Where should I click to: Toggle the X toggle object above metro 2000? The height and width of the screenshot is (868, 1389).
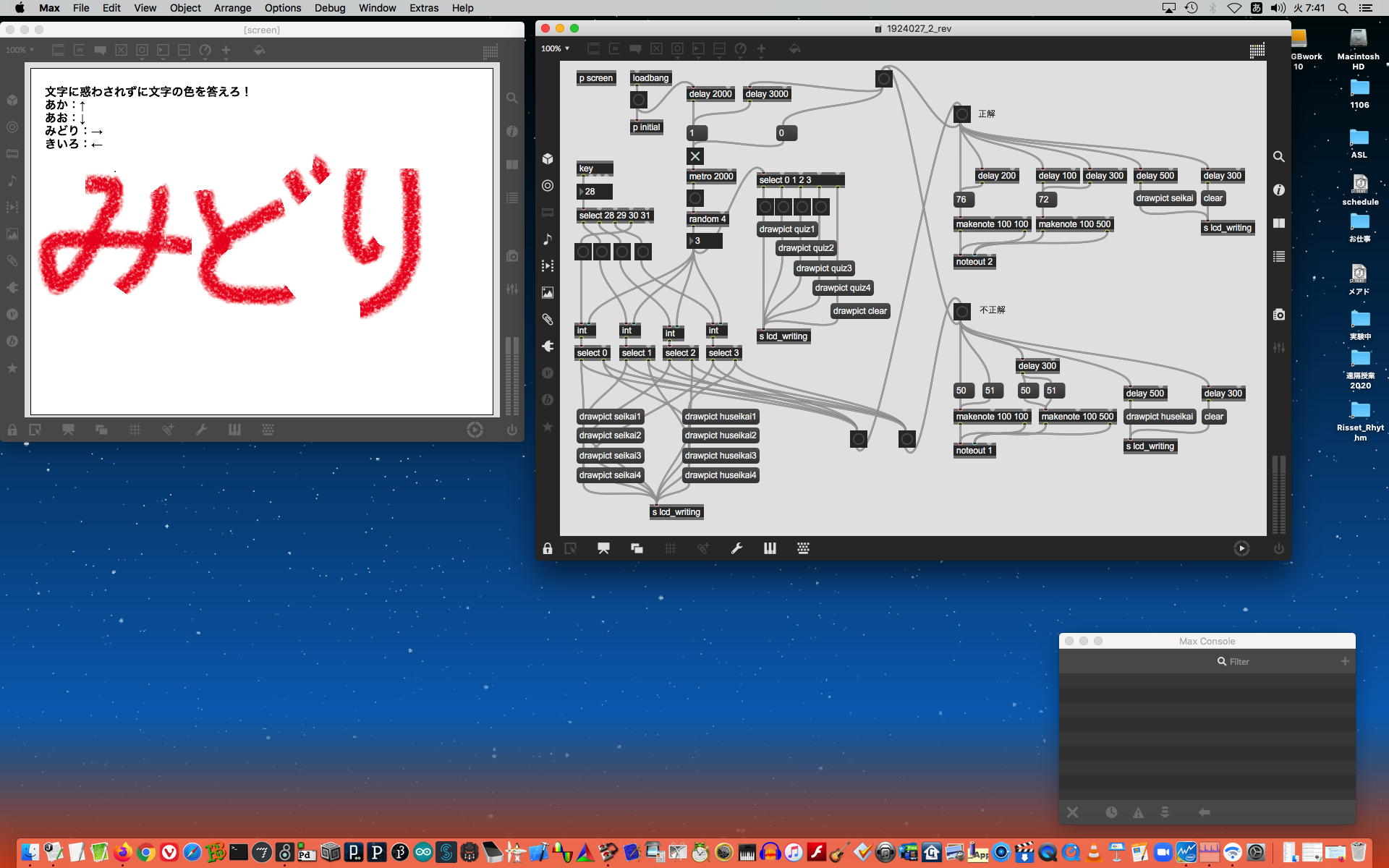[695, 156]
